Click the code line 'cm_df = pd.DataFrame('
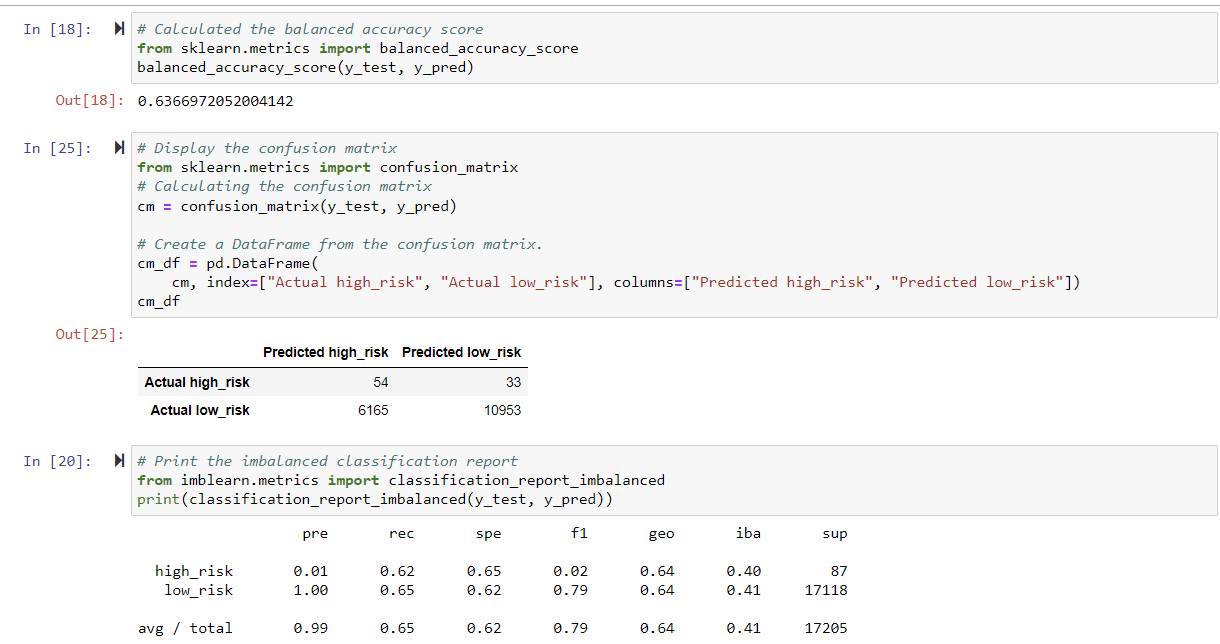This screenshot has height=644, width=1220. click(227, 263)
